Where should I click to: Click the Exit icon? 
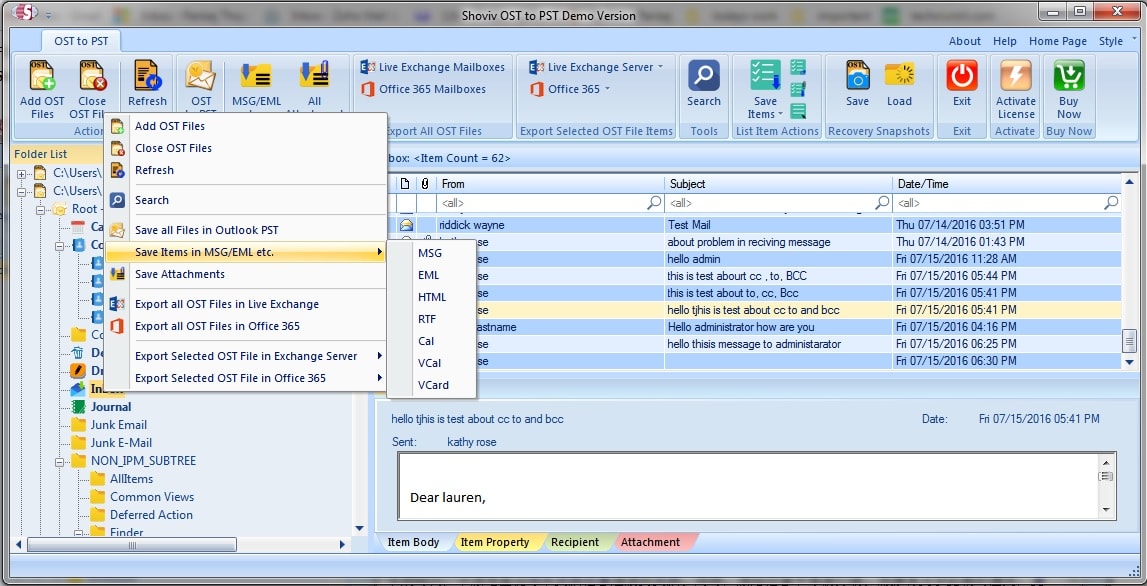coord(962,75)
